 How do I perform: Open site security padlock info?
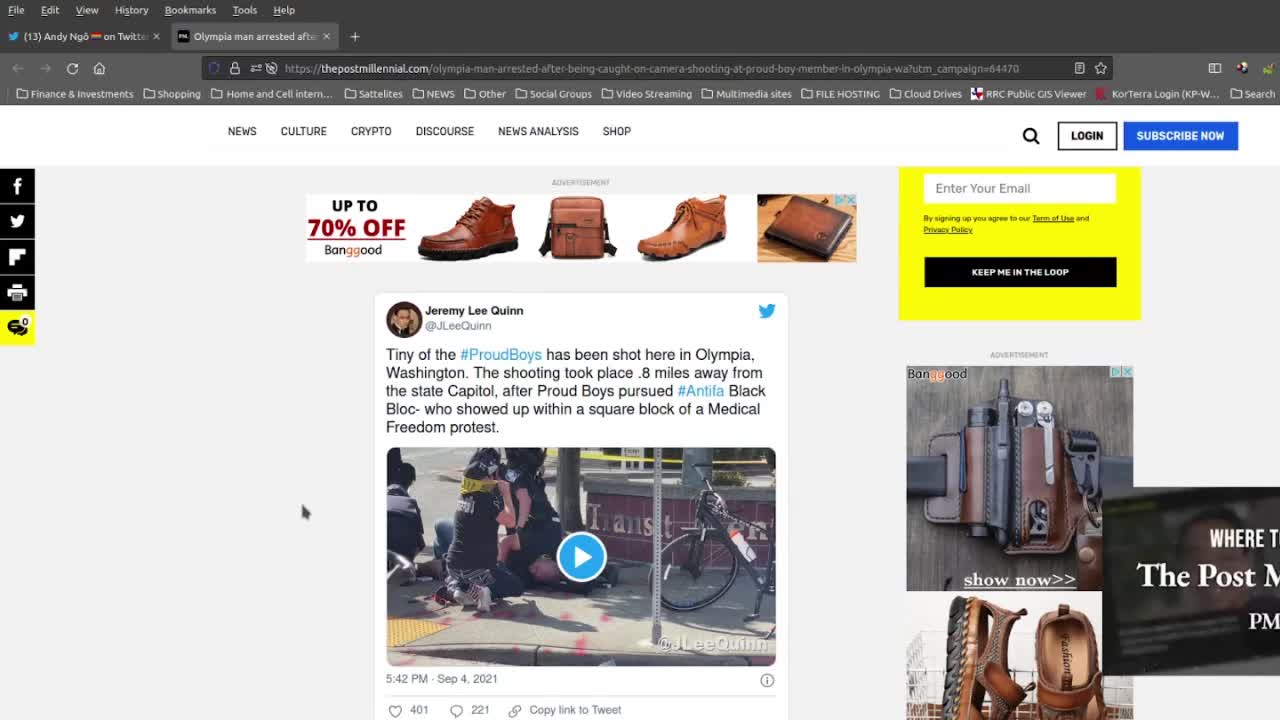[x=235, y=68]
